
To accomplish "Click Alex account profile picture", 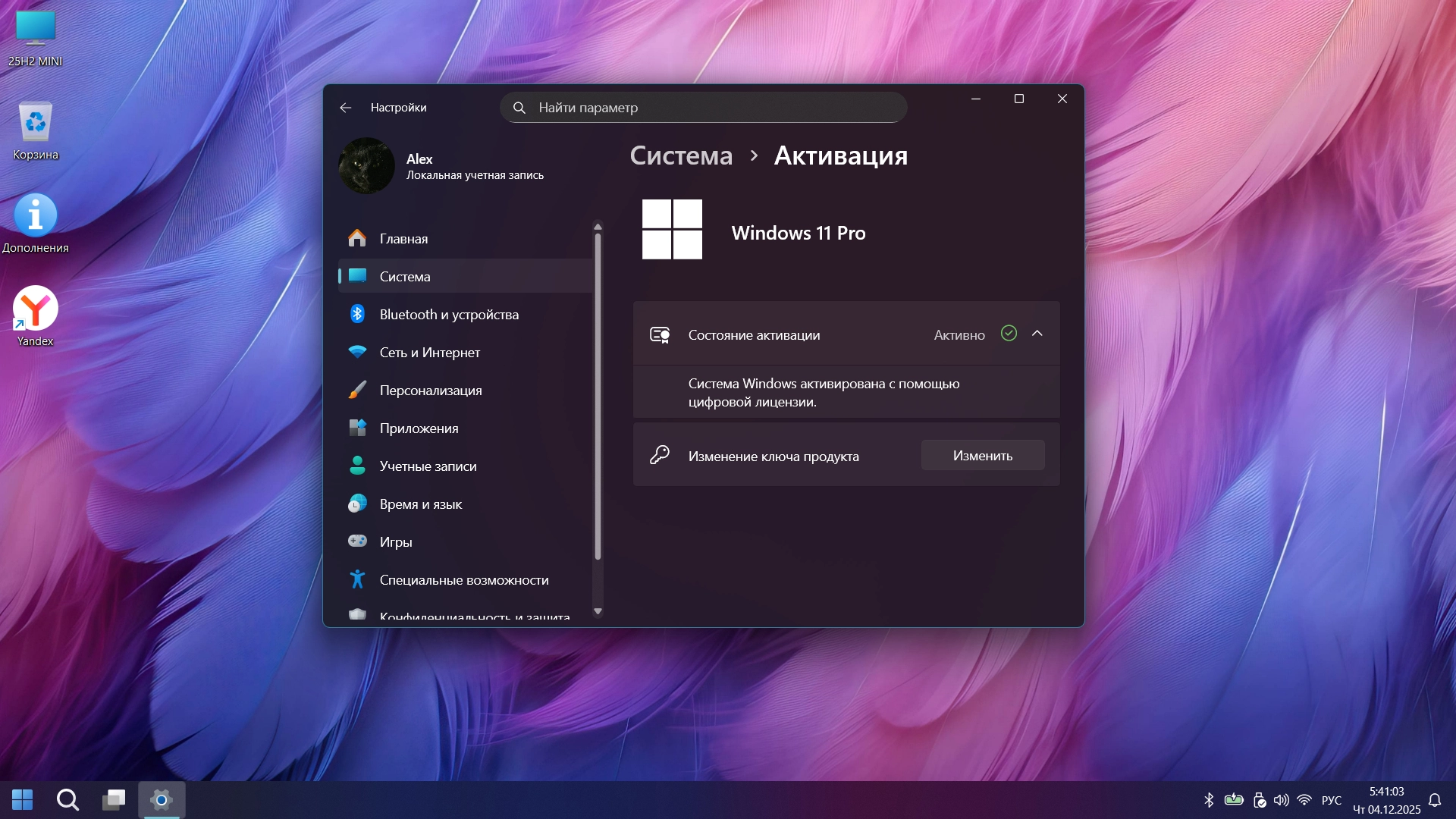I will click(x=366, y=166).
